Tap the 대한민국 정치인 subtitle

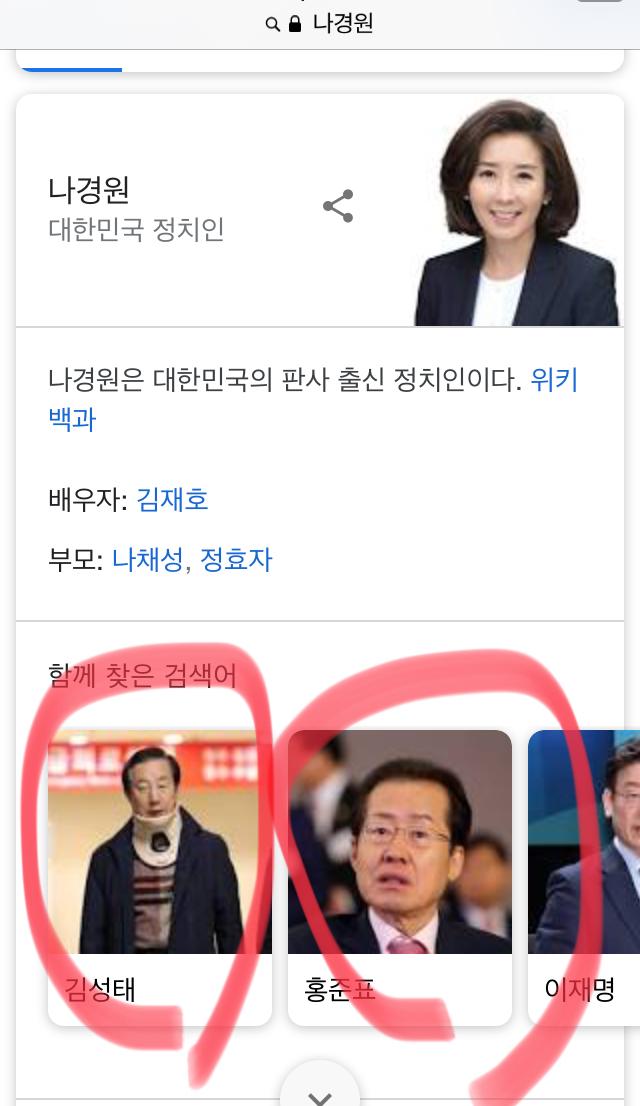136,229
